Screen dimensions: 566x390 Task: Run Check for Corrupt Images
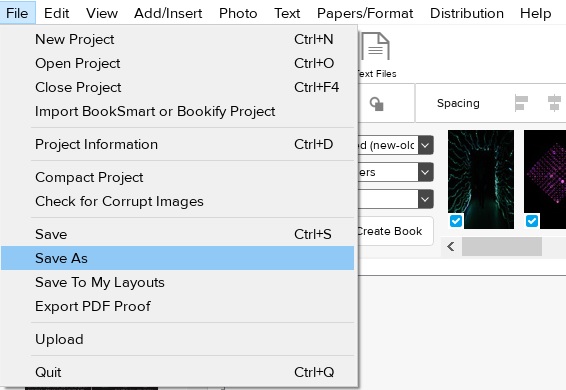pyautogui.click(x=178, y=202)
